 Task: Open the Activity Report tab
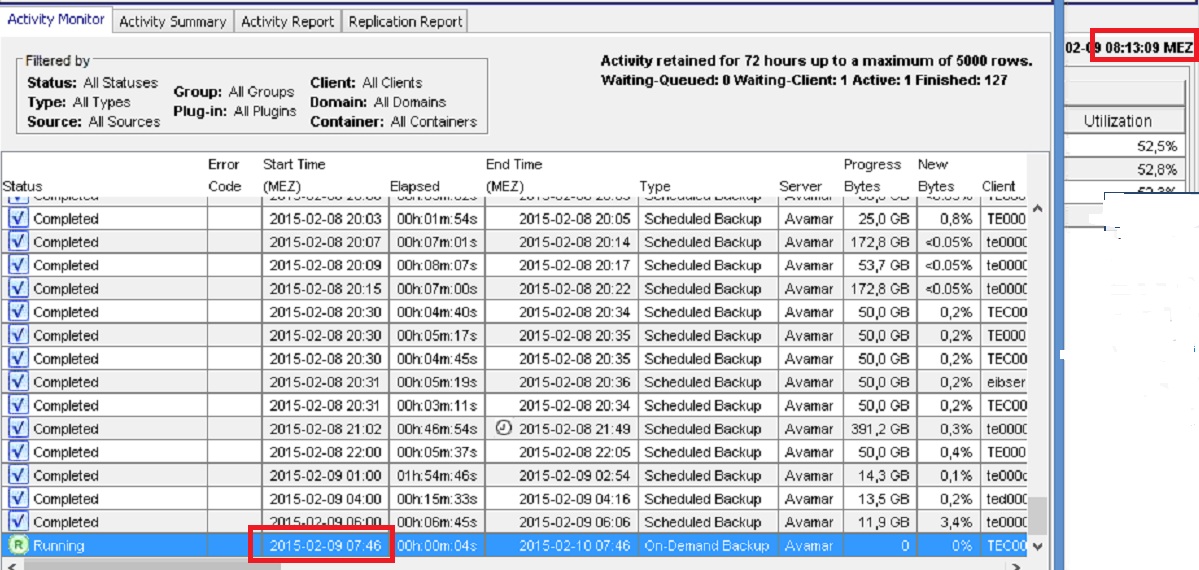pyautogui.click(x=288, y=22)
